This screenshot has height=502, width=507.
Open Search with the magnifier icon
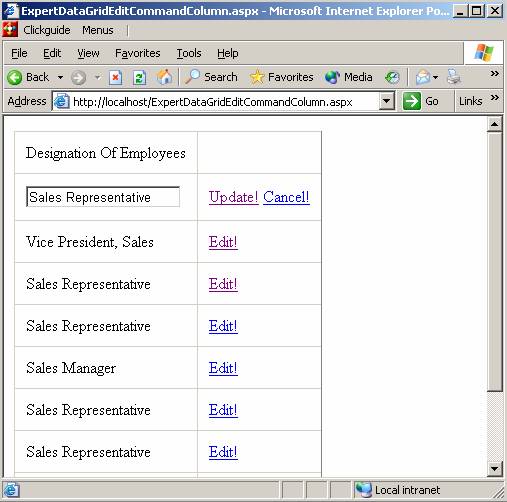[x=192, y=77]
